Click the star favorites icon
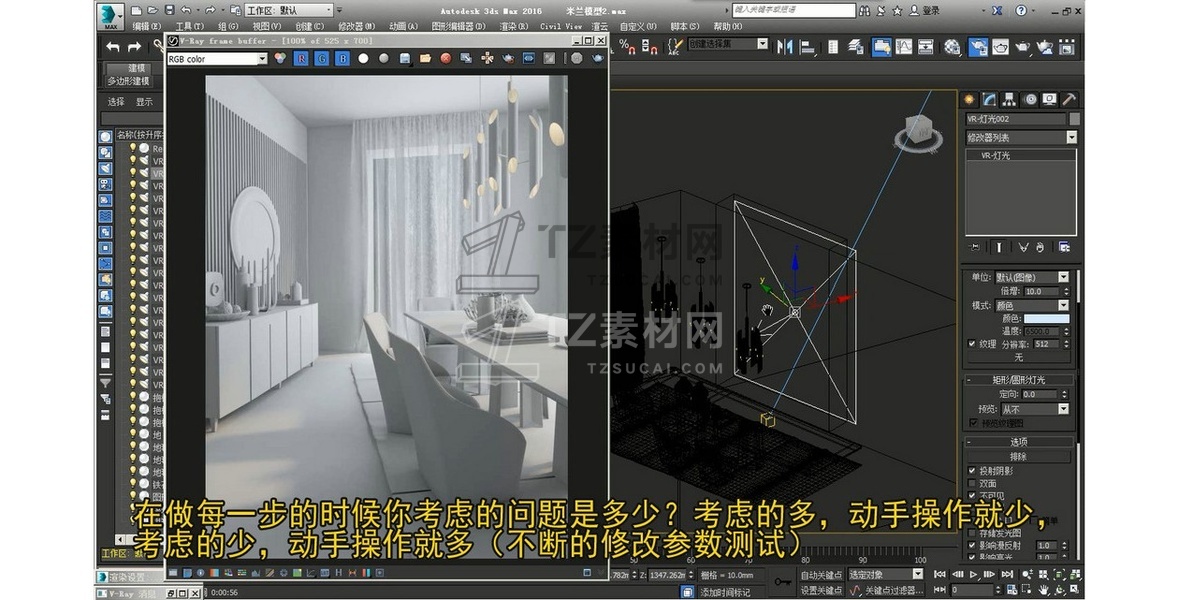This screenshot has height=600, width=1179. pyautogui.click(x=897, y=11)
